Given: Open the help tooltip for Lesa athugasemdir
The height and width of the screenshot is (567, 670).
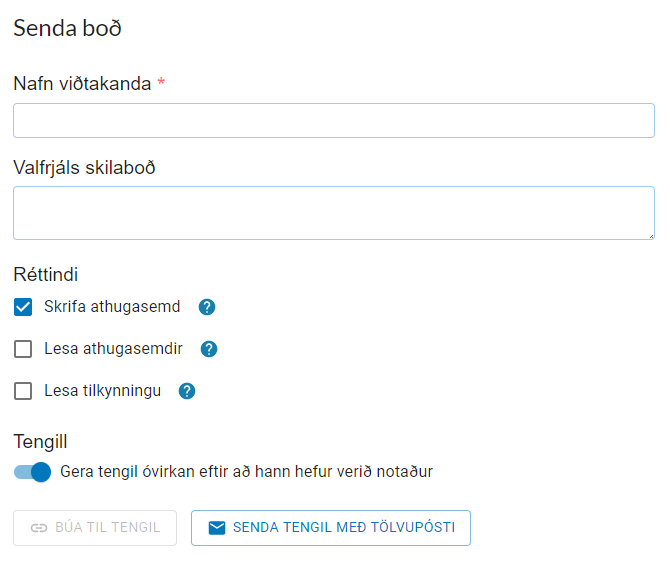Looking at the screenshot, I should (x=209, y=349).
